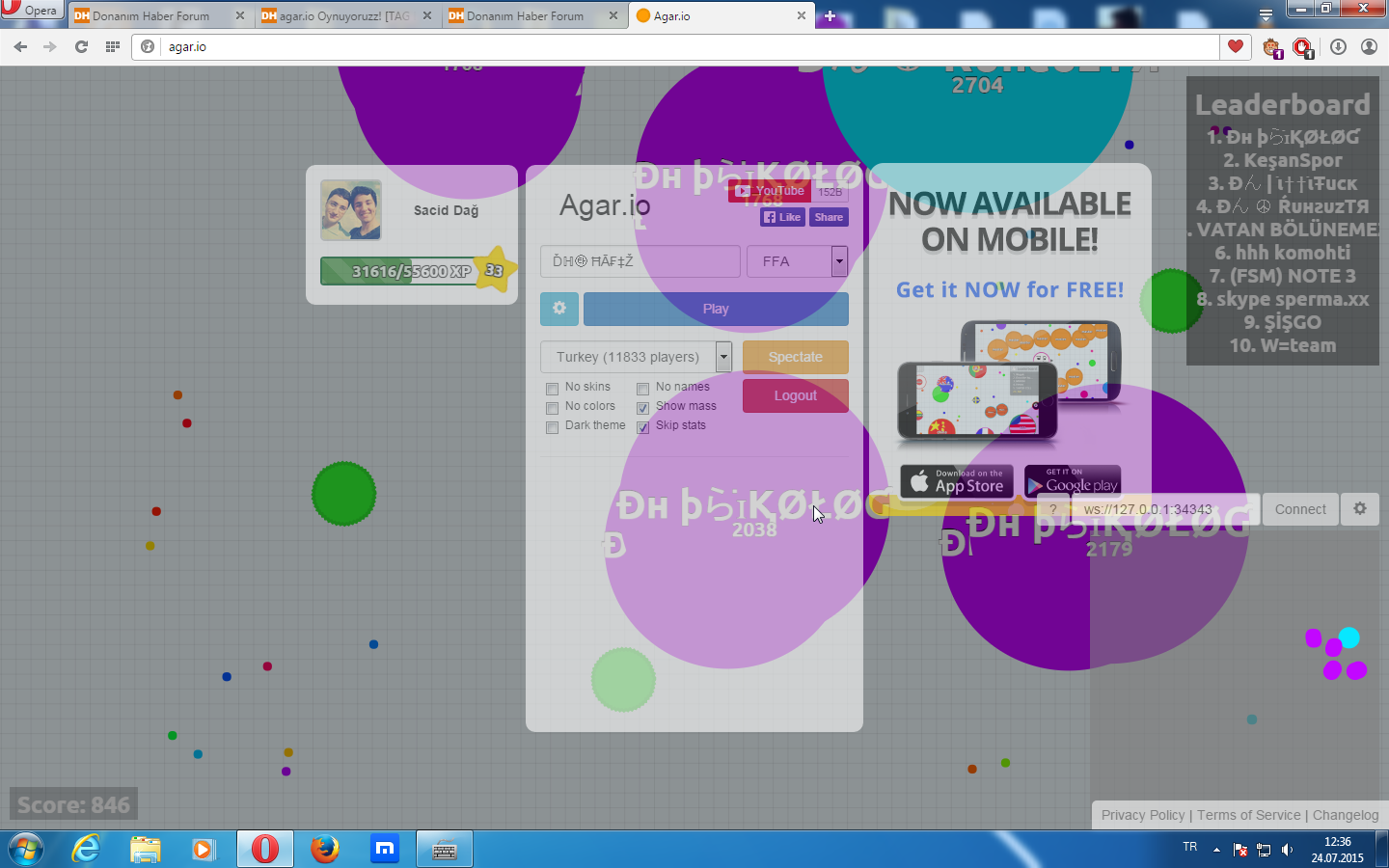1389x868 pixels.
Task: Open the ad blocker stop-hand extension
Action: 1303,47
